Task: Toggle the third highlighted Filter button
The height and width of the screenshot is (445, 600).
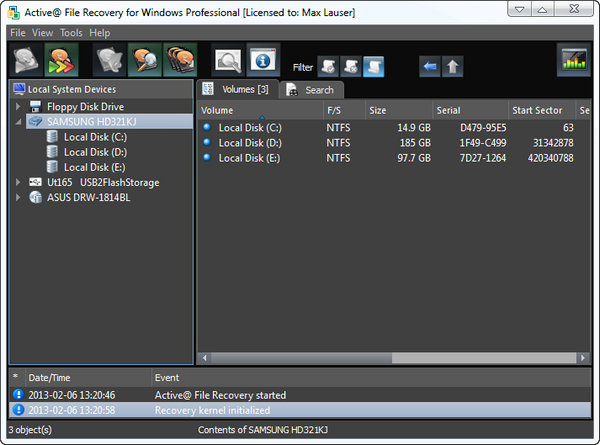Action: click(x=372, y=67)
